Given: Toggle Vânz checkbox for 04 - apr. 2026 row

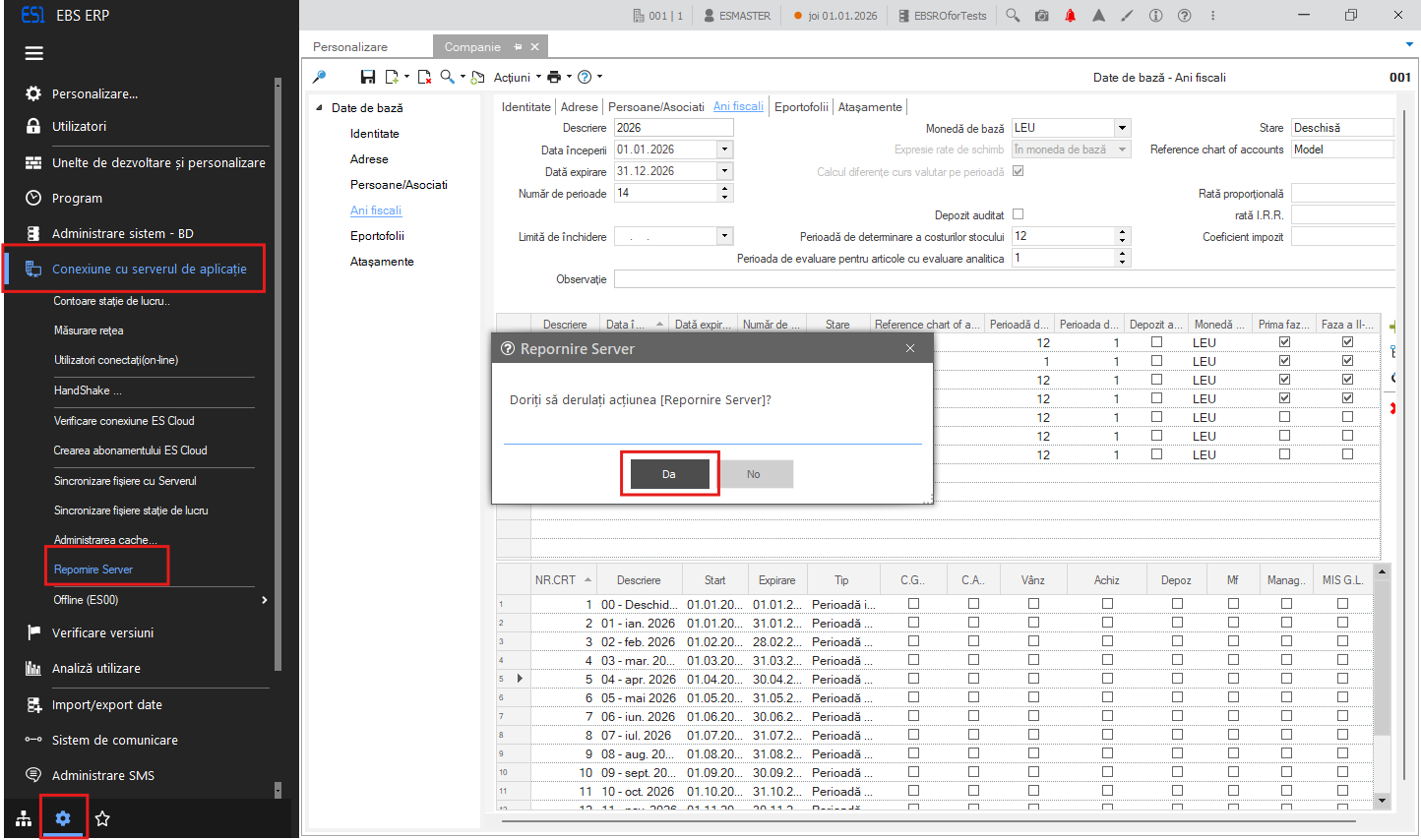Looking at the screenshot, I should pyautogui.click(x=1033, y=679).
